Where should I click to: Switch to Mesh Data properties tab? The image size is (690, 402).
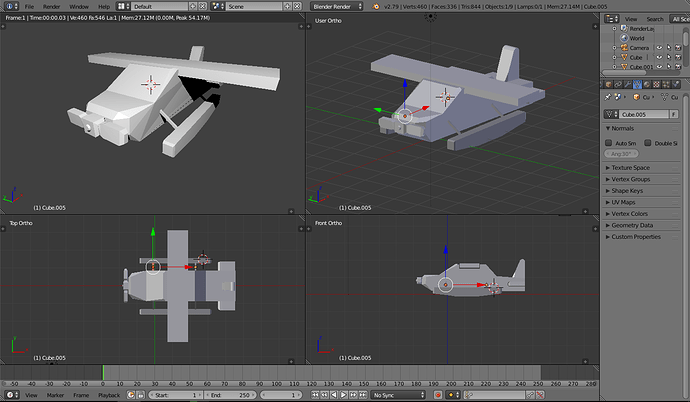click(637, 84)
